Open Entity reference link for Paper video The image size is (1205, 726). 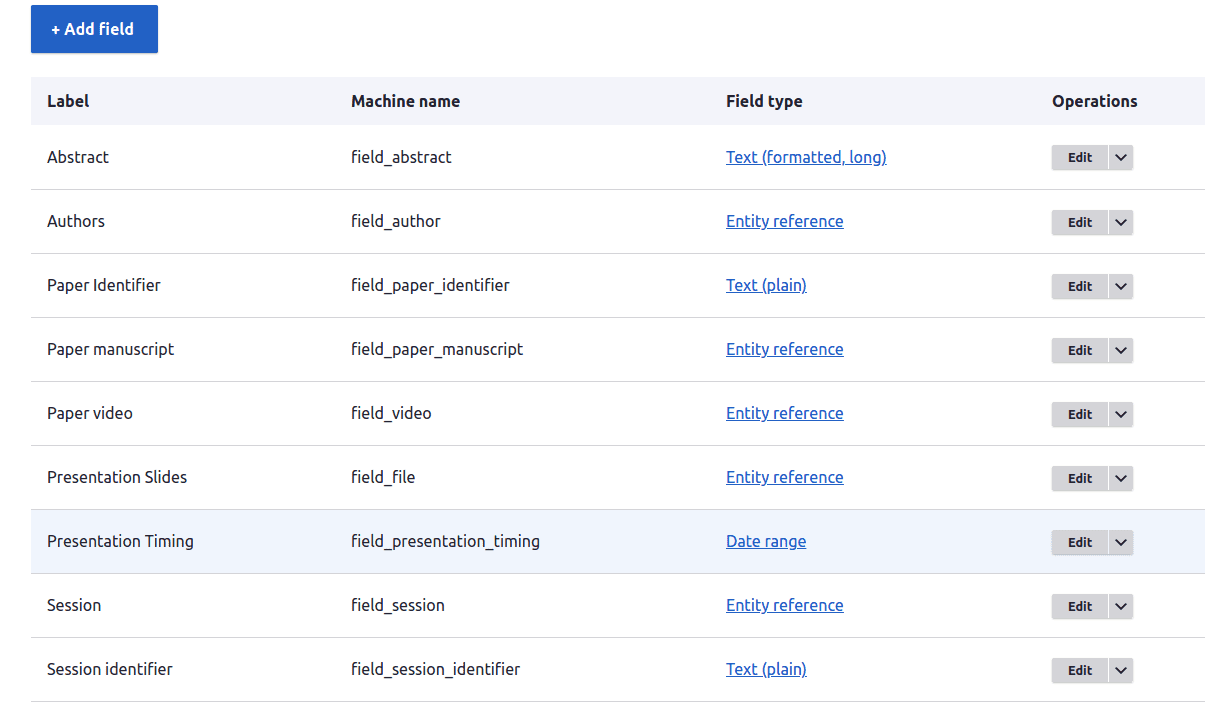pos(785,413)
